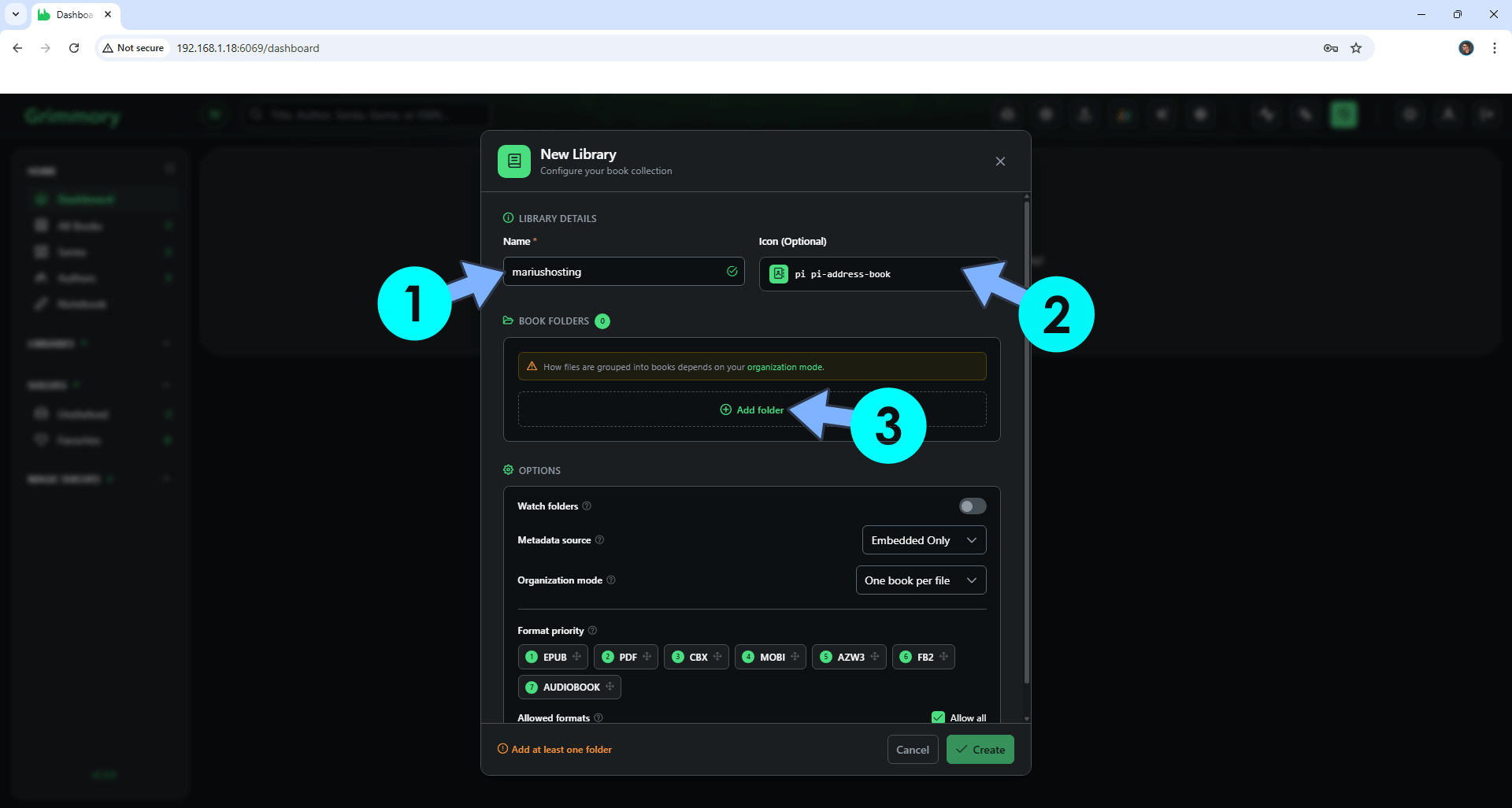Open the Organization mode dropdown
This screenshot has width=1512, height=808.
(x=921, y=580)
